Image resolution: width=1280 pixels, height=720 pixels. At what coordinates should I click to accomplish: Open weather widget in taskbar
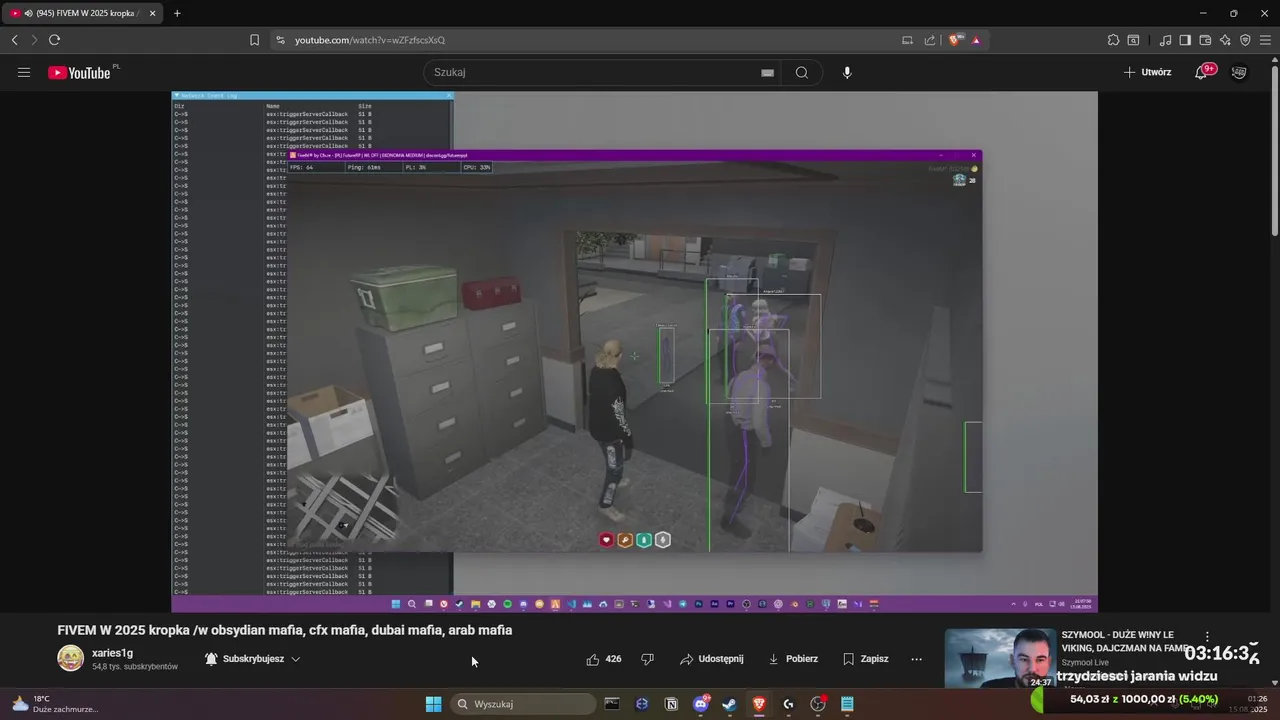(x=55, y=704)
